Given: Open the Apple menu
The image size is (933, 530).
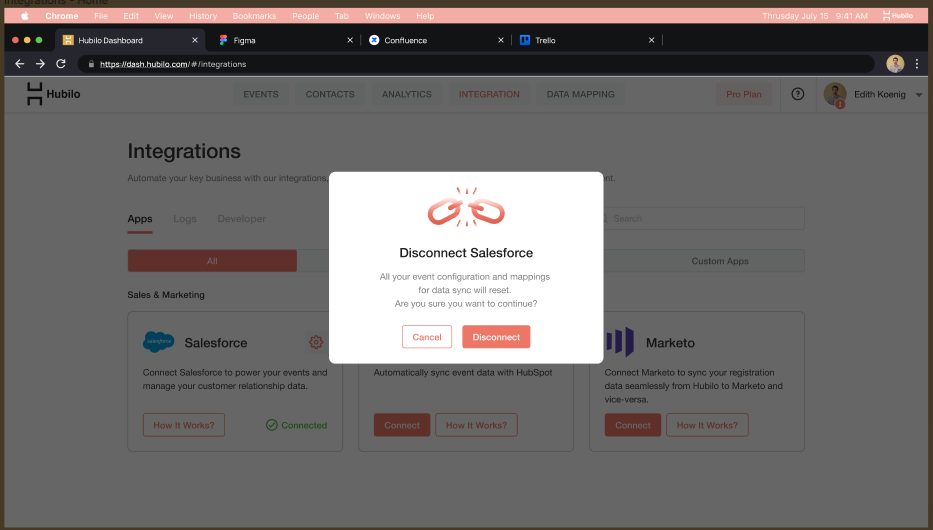Looking at the screenshot, I should [x=25, y=16].
